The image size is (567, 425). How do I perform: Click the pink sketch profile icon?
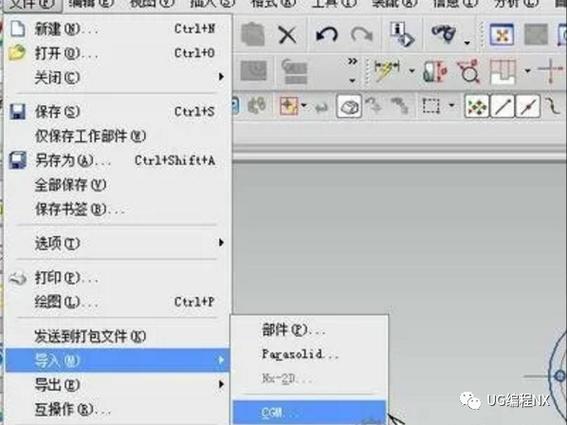[x=503, y=72]
